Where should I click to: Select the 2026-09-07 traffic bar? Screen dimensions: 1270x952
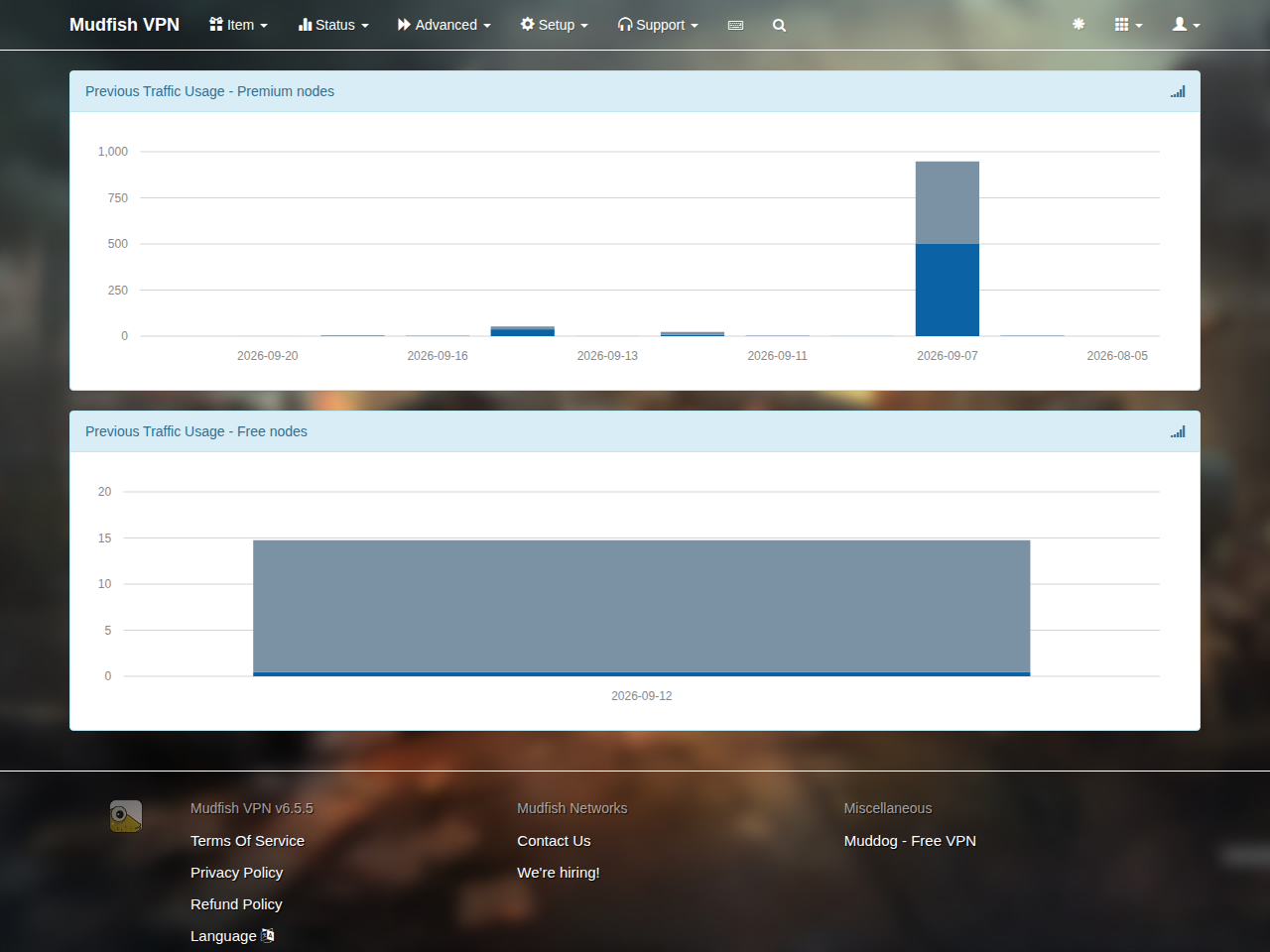pos(948,249)
